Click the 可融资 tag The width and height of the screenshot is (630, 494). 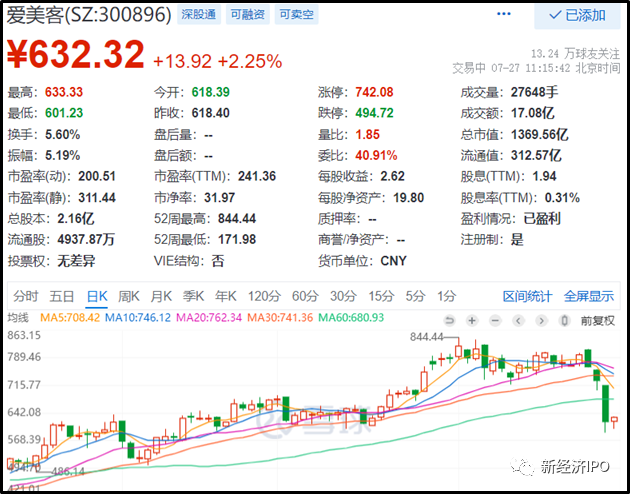coord(248,15)
